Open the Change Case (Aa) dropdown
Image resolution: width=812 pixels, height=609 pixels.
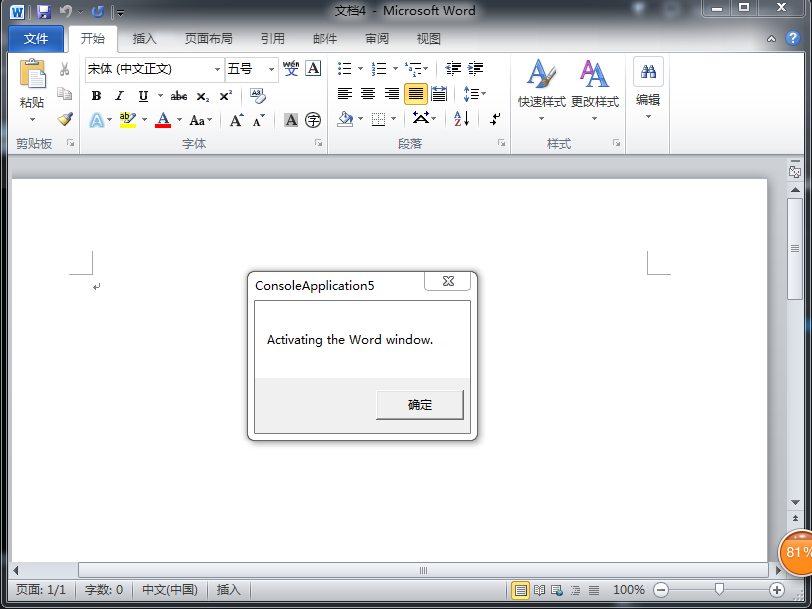[200, 120]
